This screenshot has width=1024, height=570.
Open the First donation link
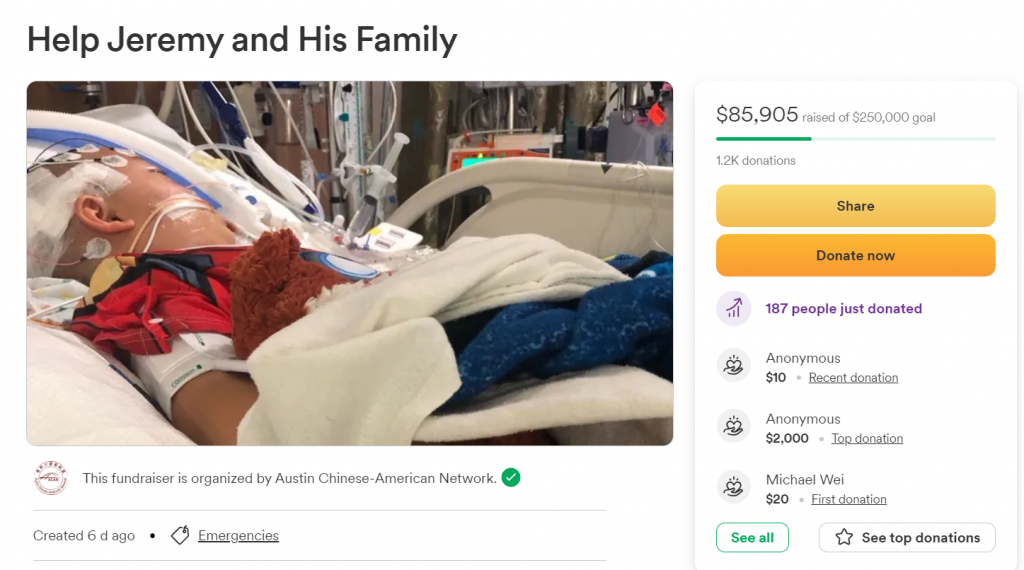[848, 500]
